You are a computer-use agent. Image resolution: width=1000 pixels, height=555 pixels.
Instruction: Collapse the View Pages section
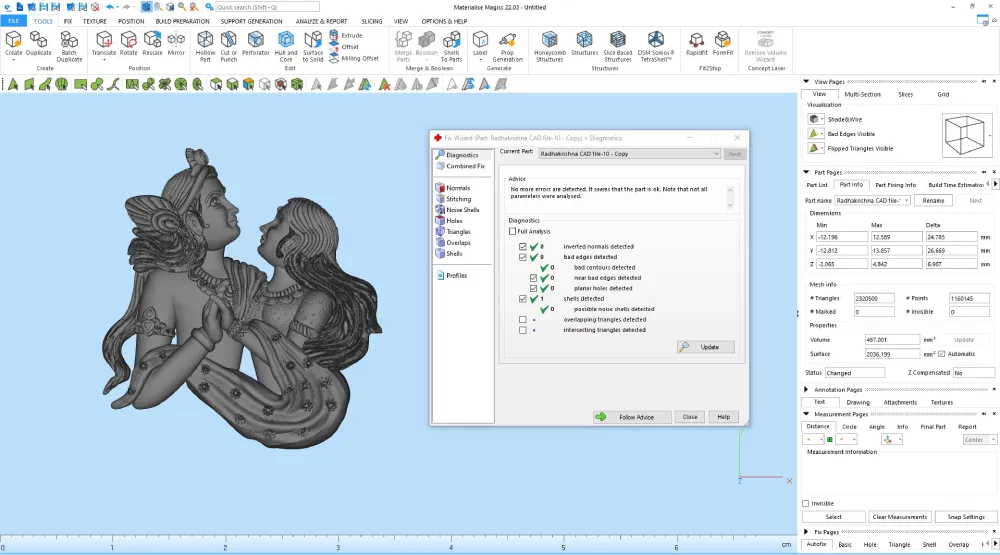[806, 82]
